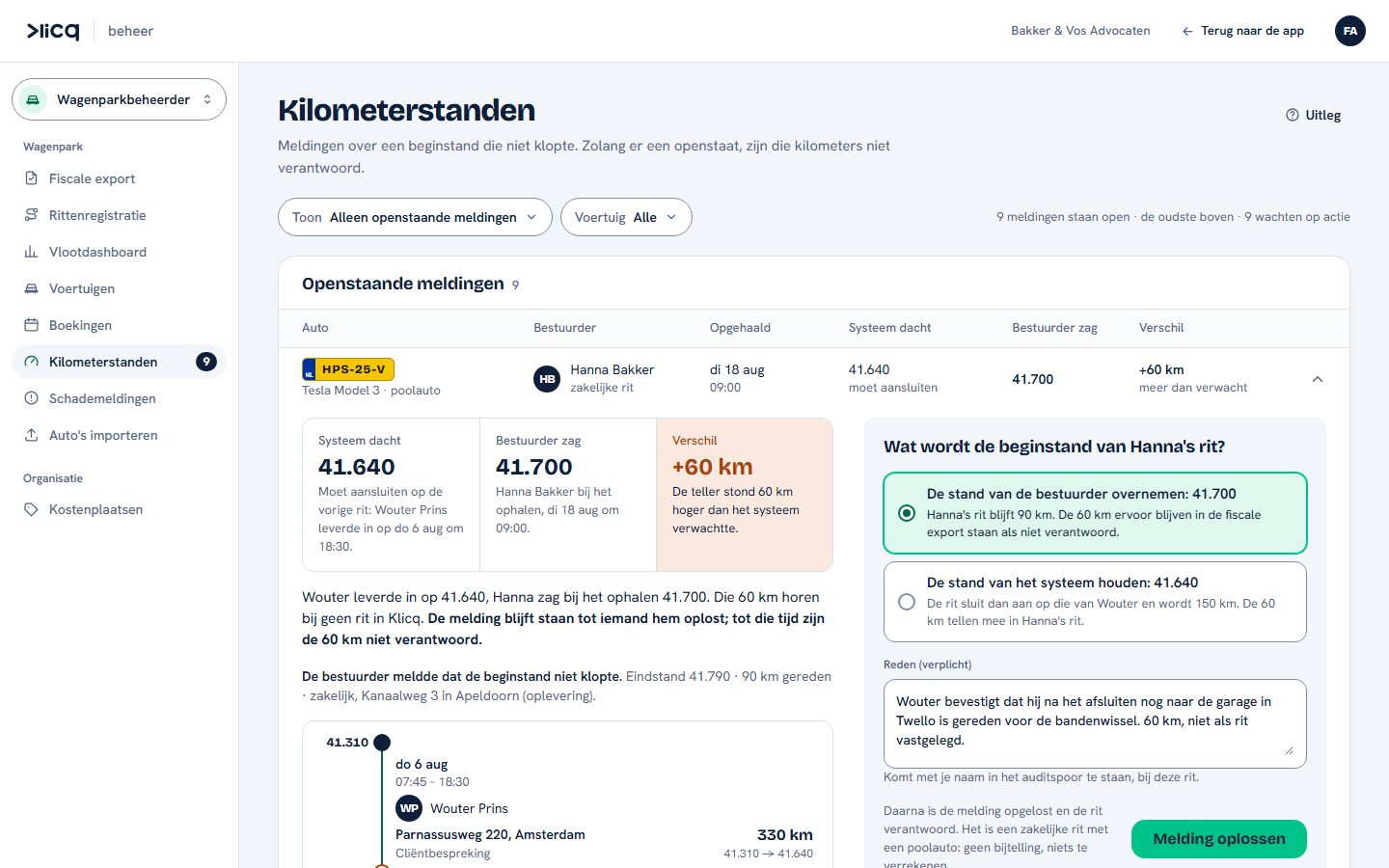
Task: Click the '330 km' trip distance
Action: click(785, 835)
